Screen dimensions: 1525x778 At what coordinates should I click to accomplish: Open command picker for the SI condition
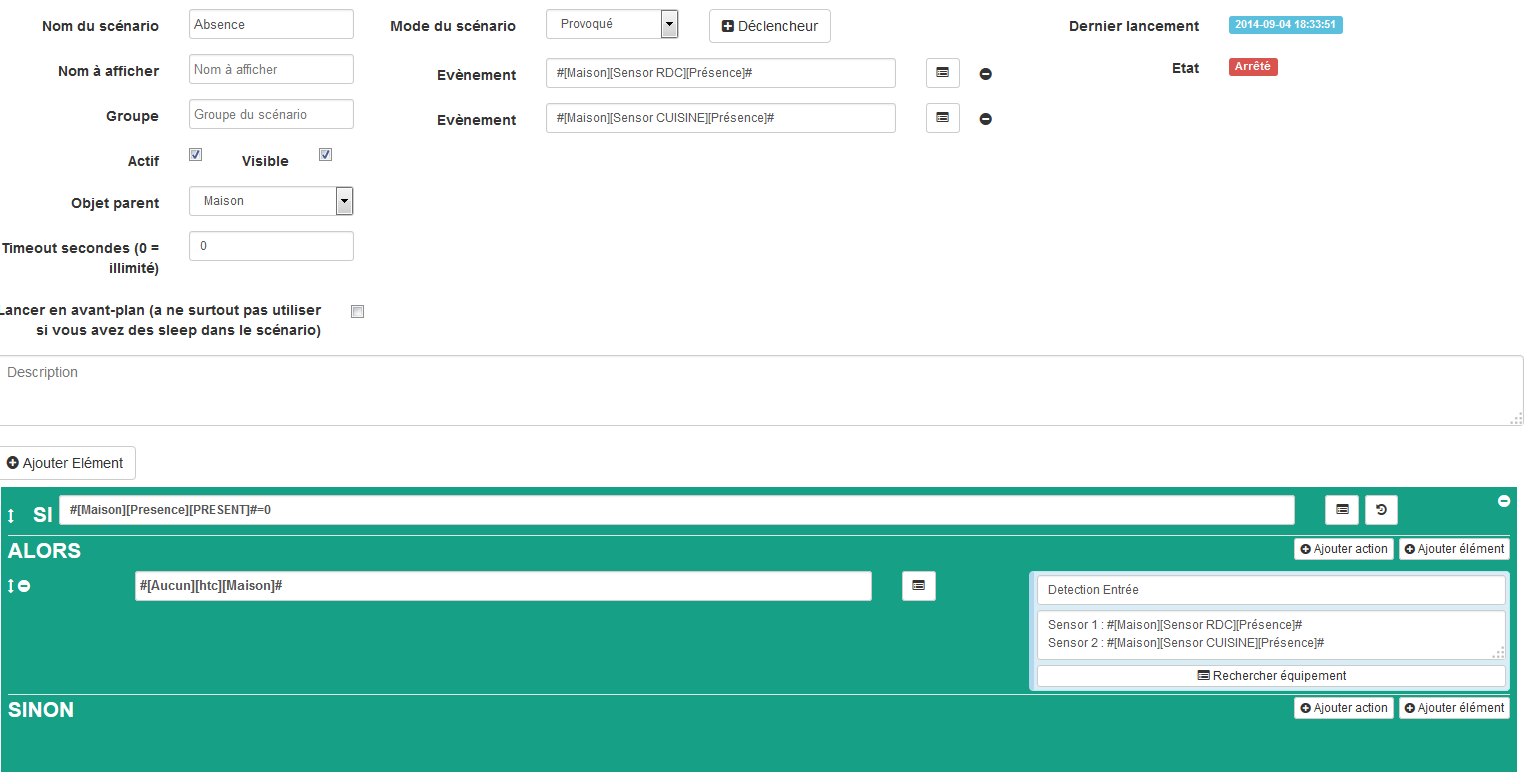pos(1342,509)
